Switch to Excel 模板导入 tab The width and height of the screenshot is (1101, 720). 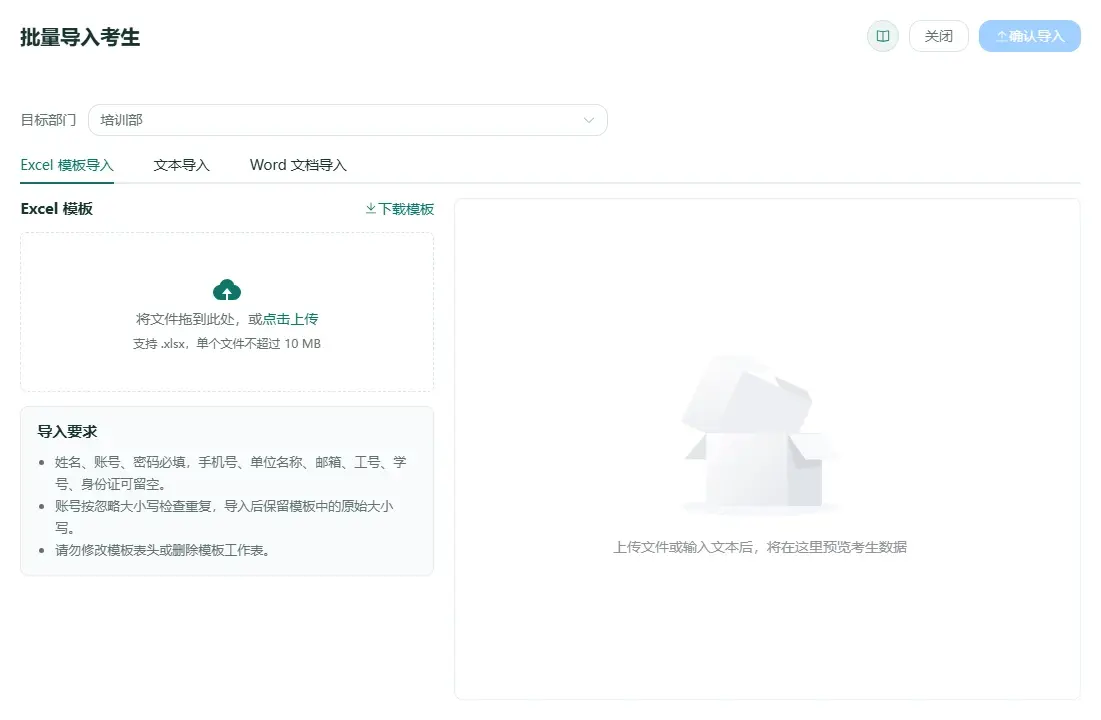[67, 165]
